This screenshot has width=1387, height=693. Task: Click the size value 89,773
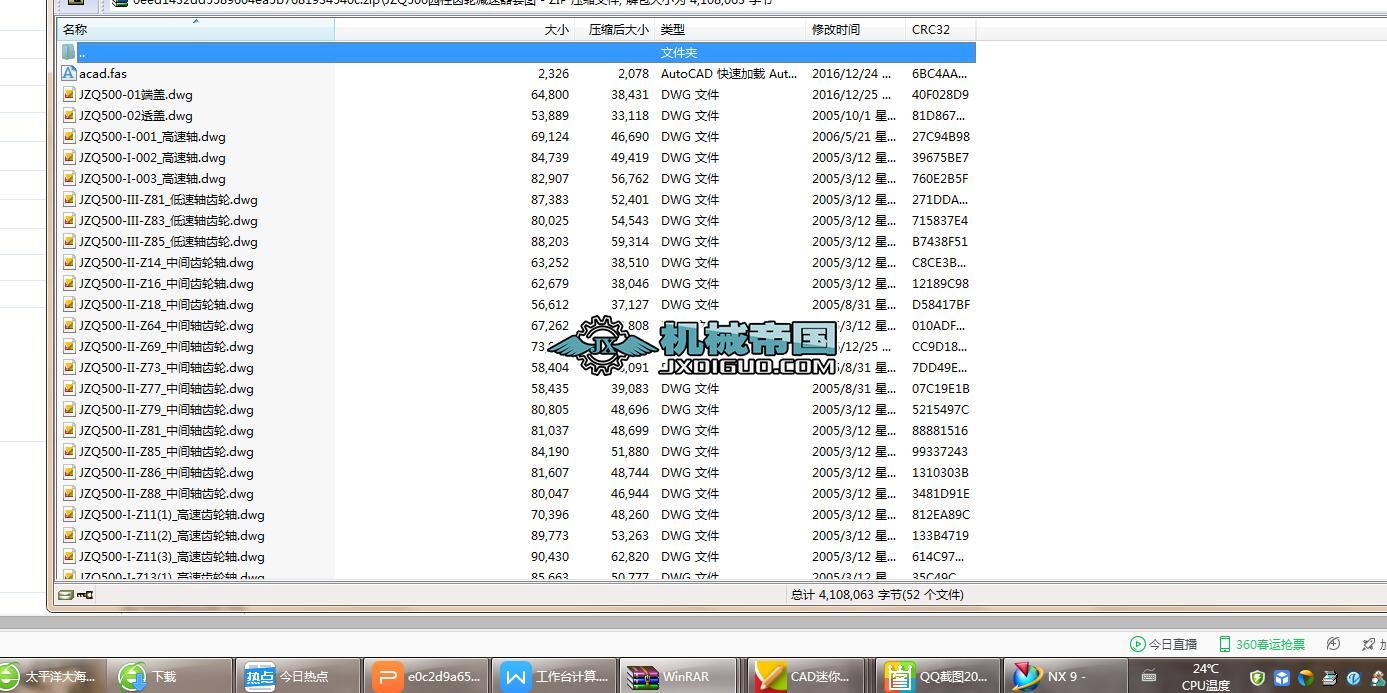550,535
